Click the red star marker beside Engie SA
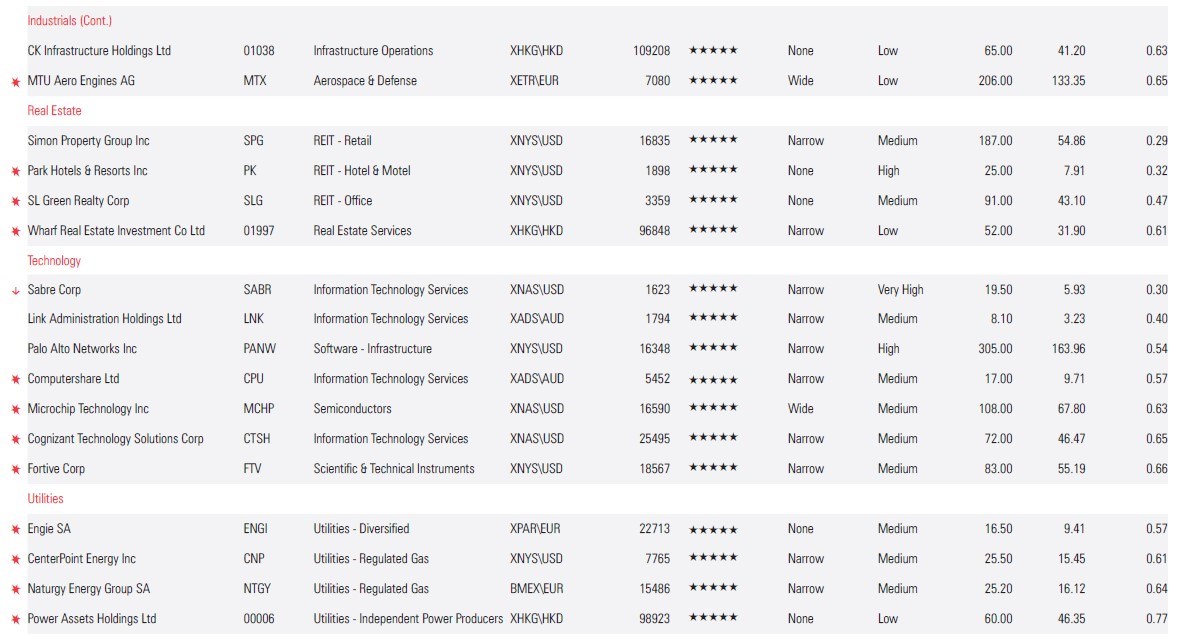This screenshot has height=639, width=1177. (x=15, y=530)
